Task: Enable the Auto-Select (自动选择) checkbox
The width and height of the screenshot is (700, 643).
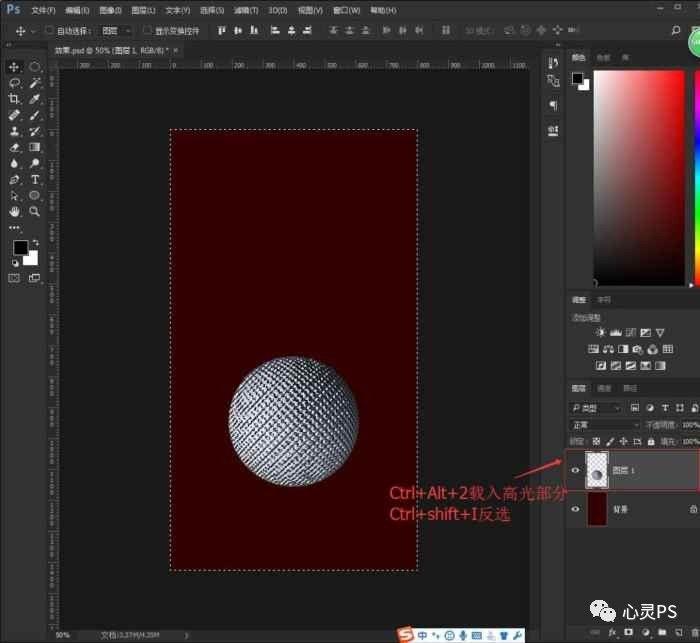Action: click(50, 30)
